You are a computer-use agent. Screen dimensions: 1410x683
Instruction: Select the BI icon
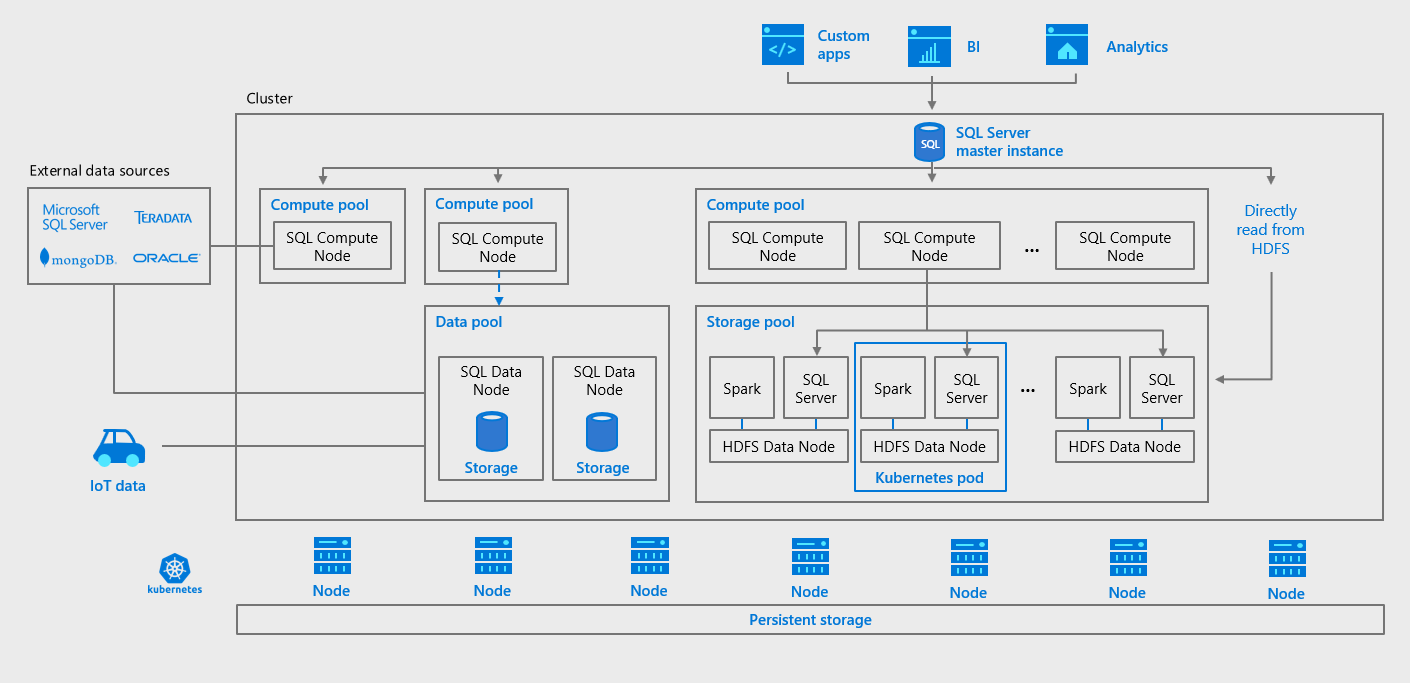929,44
